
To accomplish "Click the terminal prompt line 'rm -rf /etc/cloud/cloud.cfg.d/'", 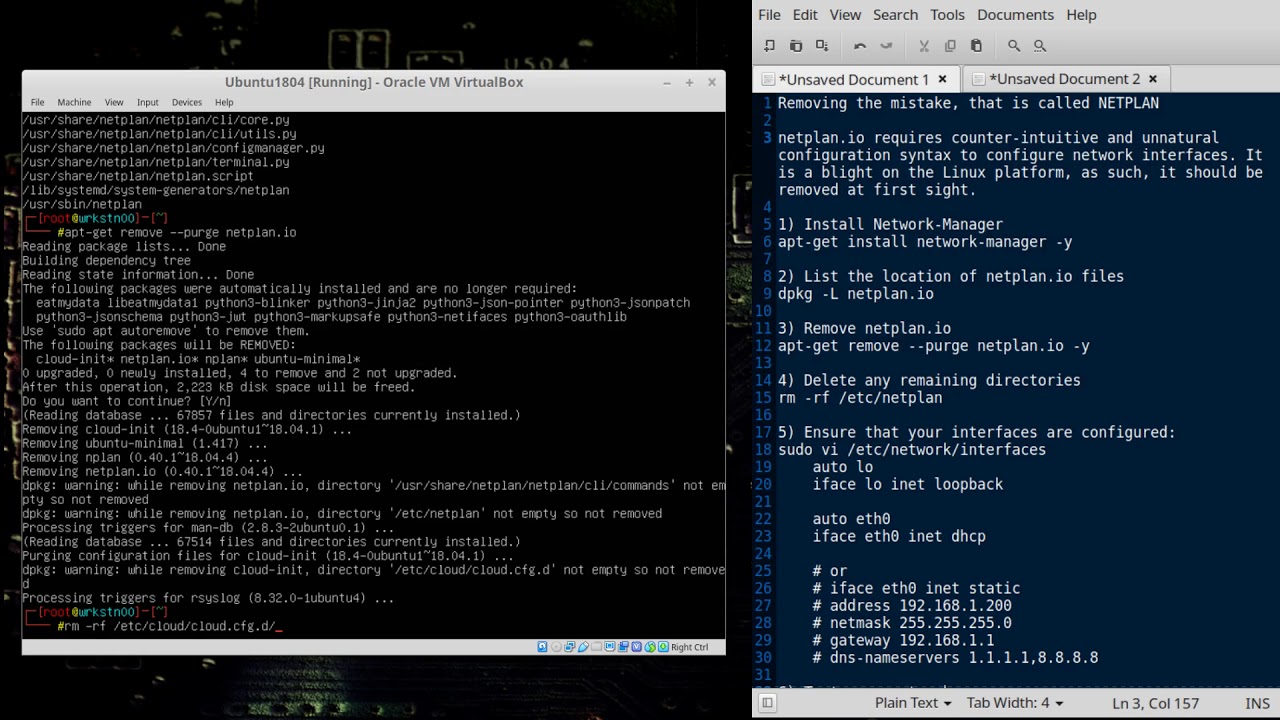I will [170, 627].
